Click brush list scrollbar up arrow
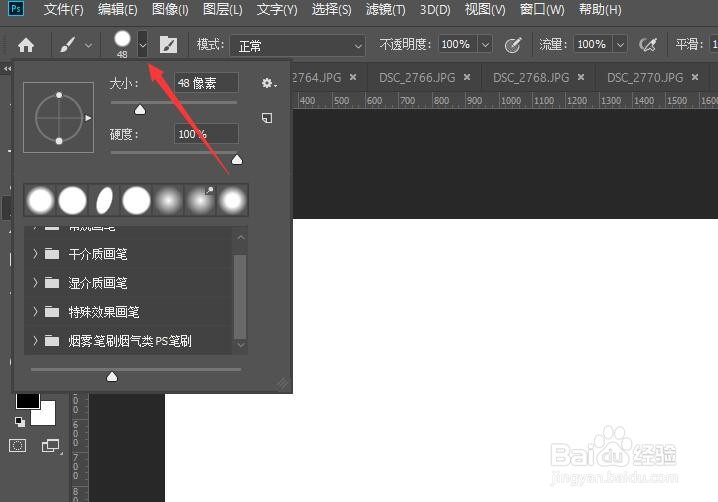This screenshot has height=502, width=718. click(241, 237)
